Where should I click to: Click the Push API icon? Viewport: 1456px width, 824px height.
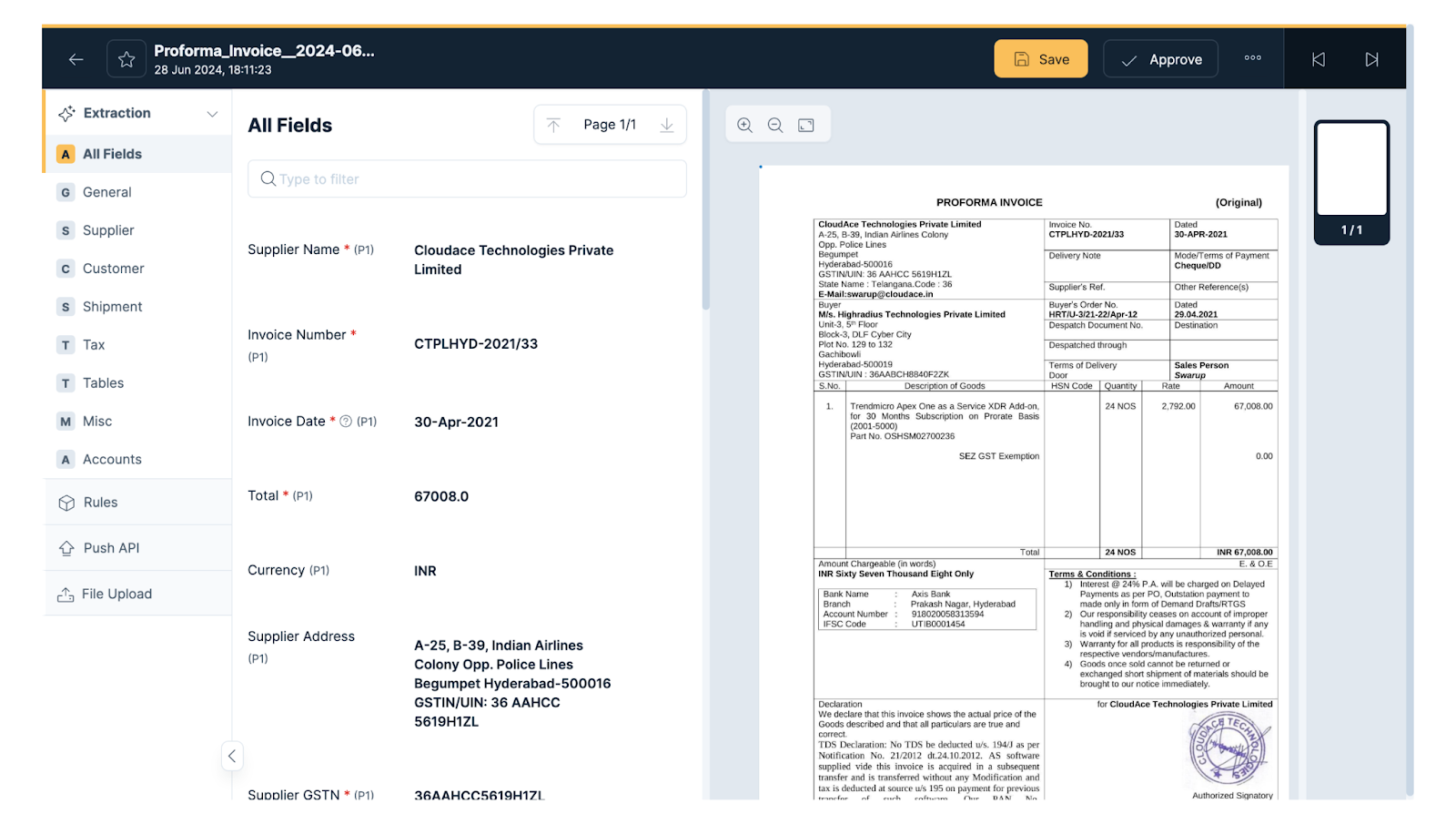click(66, 548)
